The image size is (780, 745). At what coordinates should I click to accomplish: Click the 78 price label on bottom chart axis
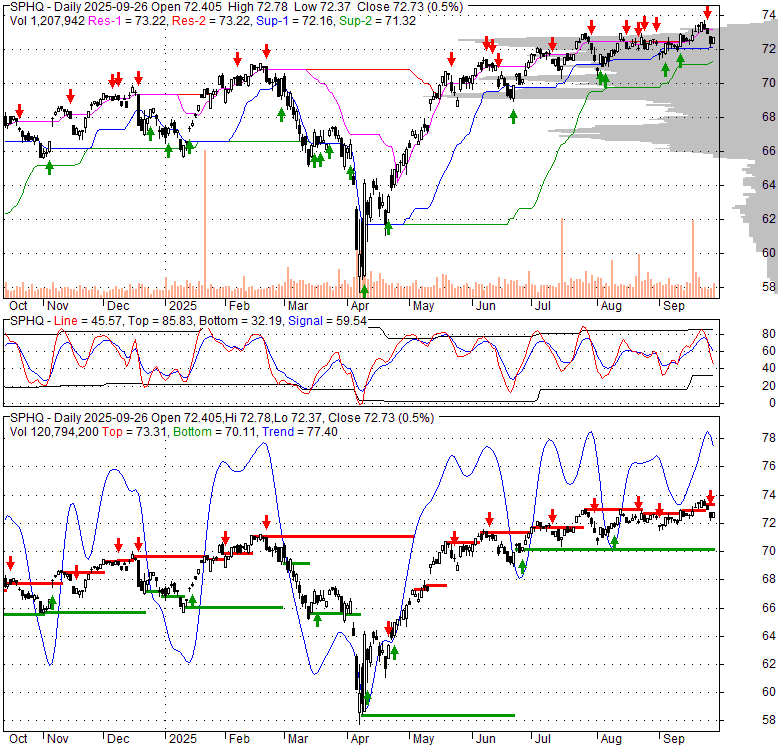click(x=769, y=438)
